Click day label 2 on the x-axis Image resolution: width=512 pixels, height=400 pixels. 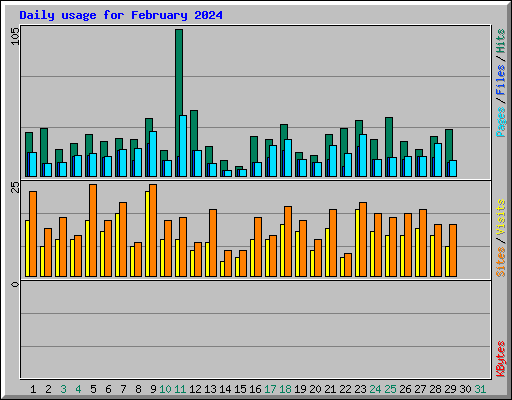point(48,389)
